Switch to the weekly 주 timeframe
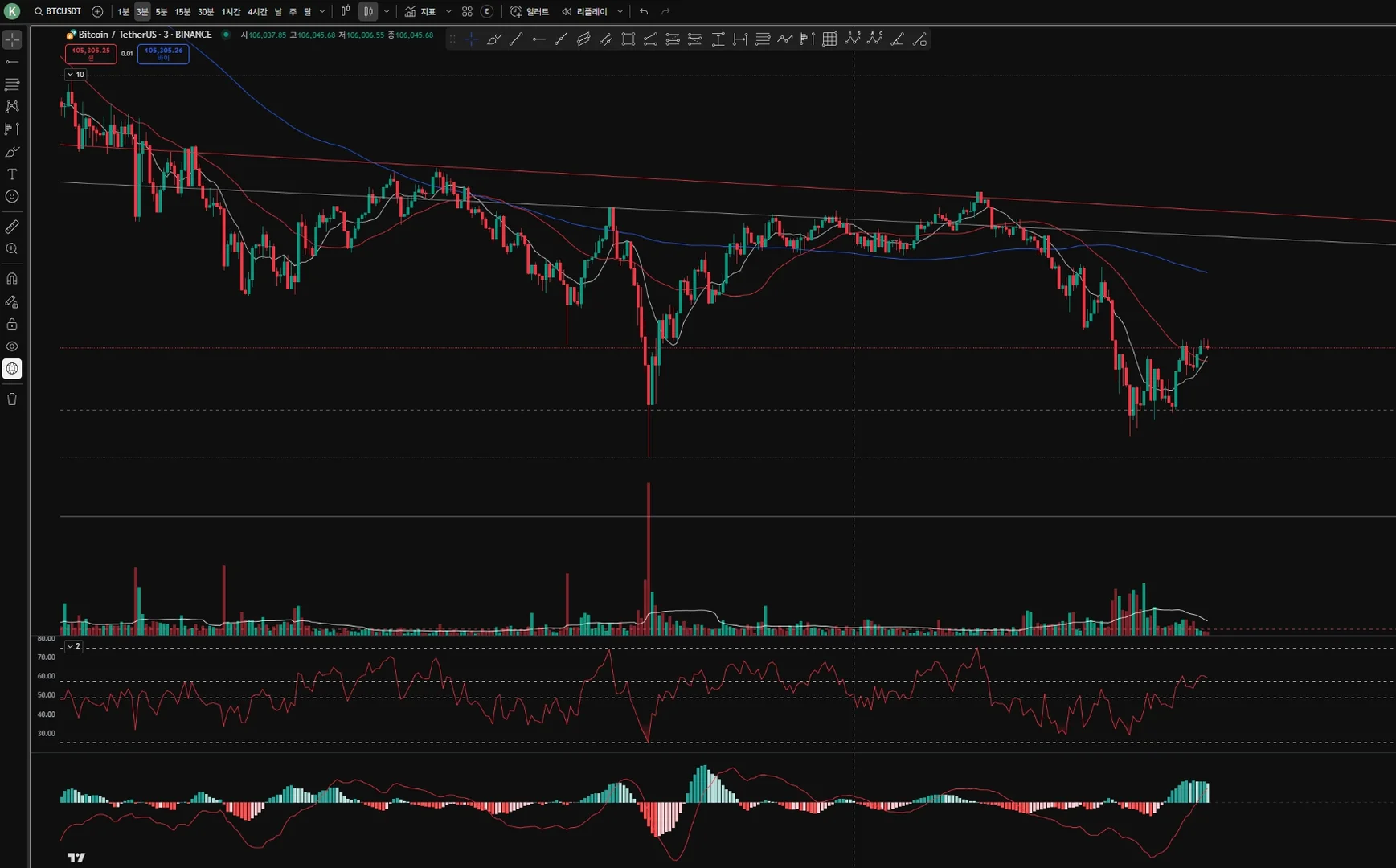Screen dimensions: 1396x868 pyautogui.click(x=293, y=11)
